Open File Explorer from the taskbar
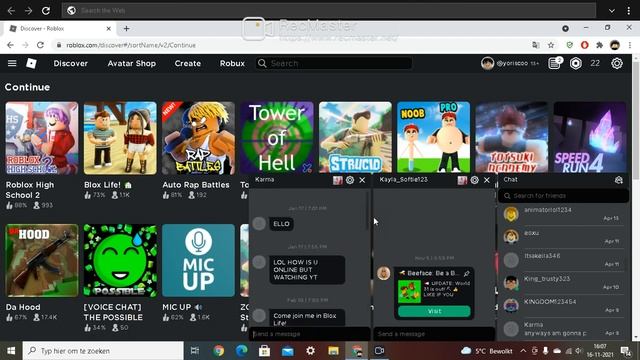640x360 pixels. [x=333, y=351]
